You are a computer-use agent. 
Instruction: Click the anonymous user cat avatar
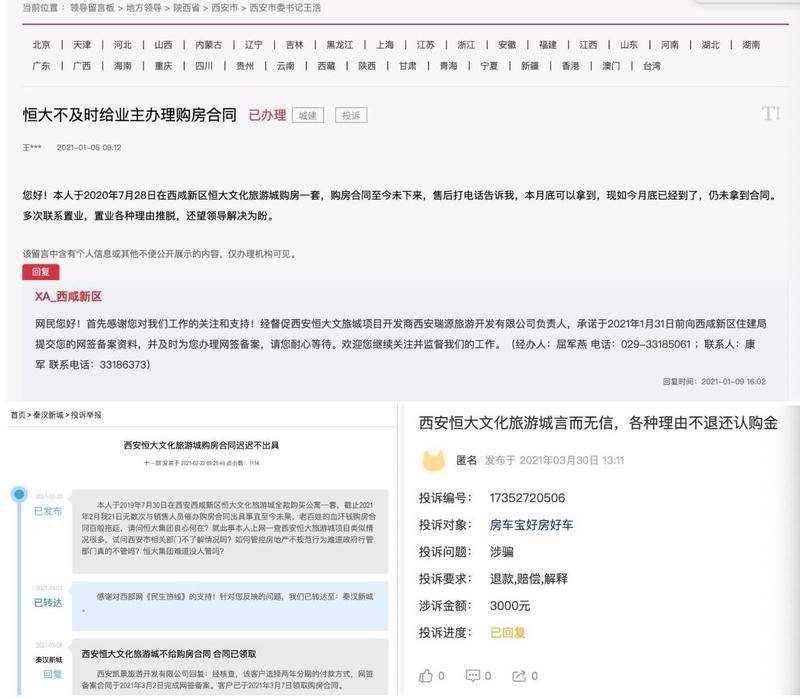434,461
